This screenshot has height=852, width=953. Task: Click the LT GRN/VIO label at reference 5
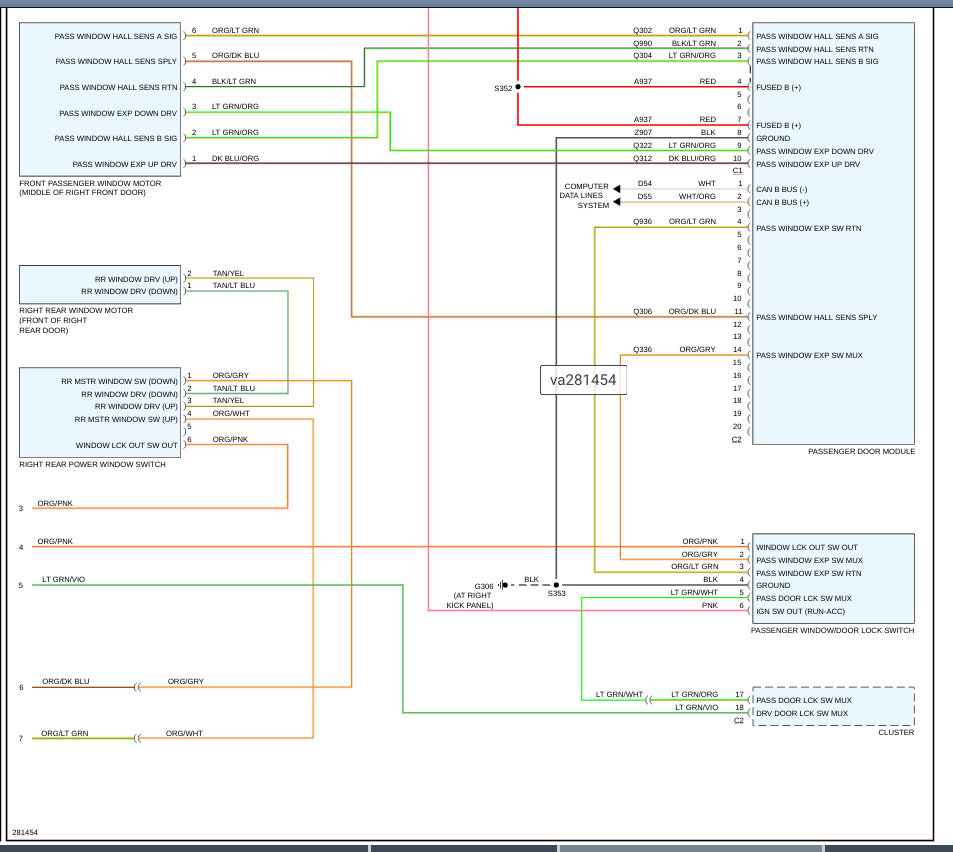[x=63, y=580]
